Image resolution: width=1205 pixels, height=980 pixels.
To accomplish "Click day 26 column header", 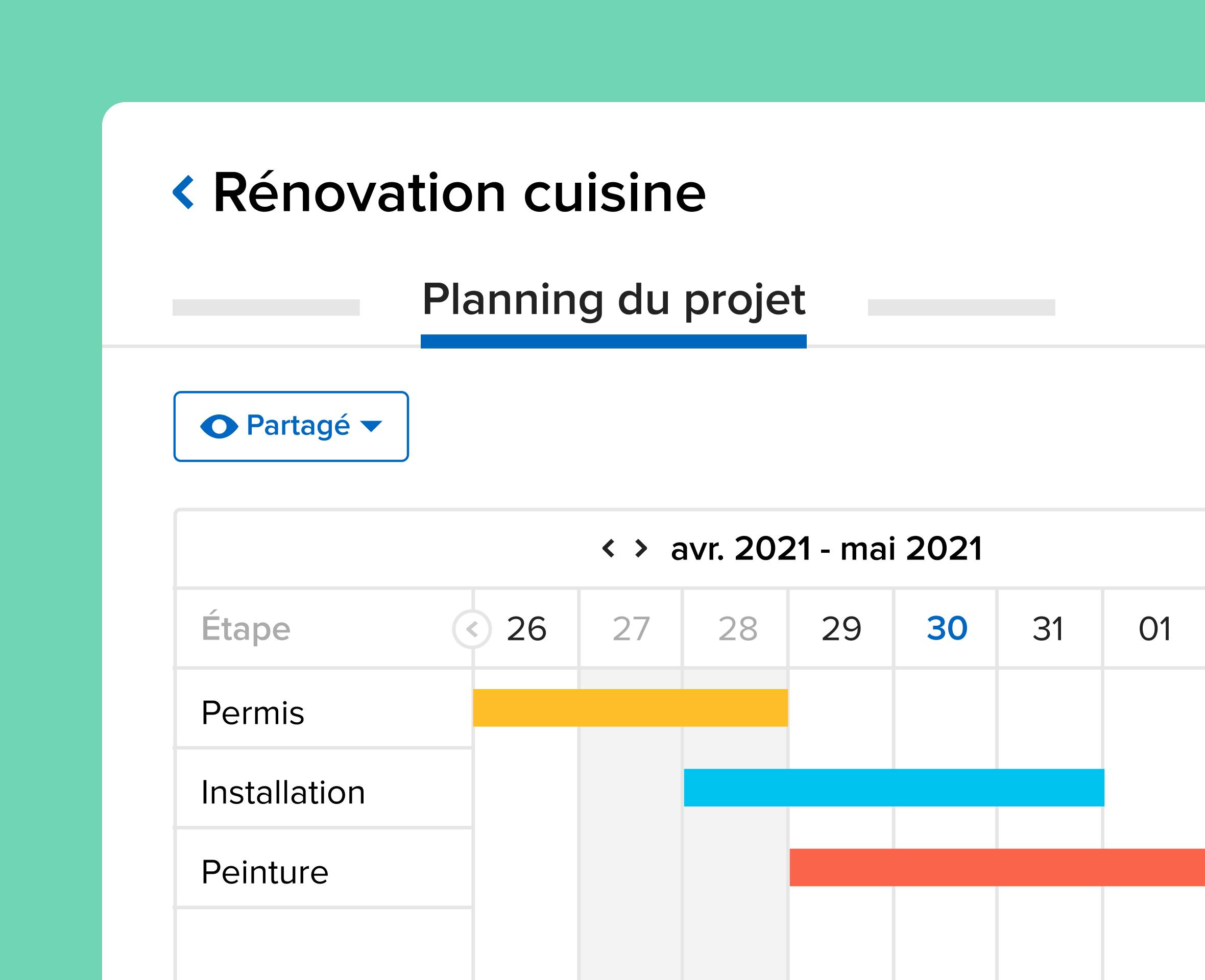I will [526, 628].
